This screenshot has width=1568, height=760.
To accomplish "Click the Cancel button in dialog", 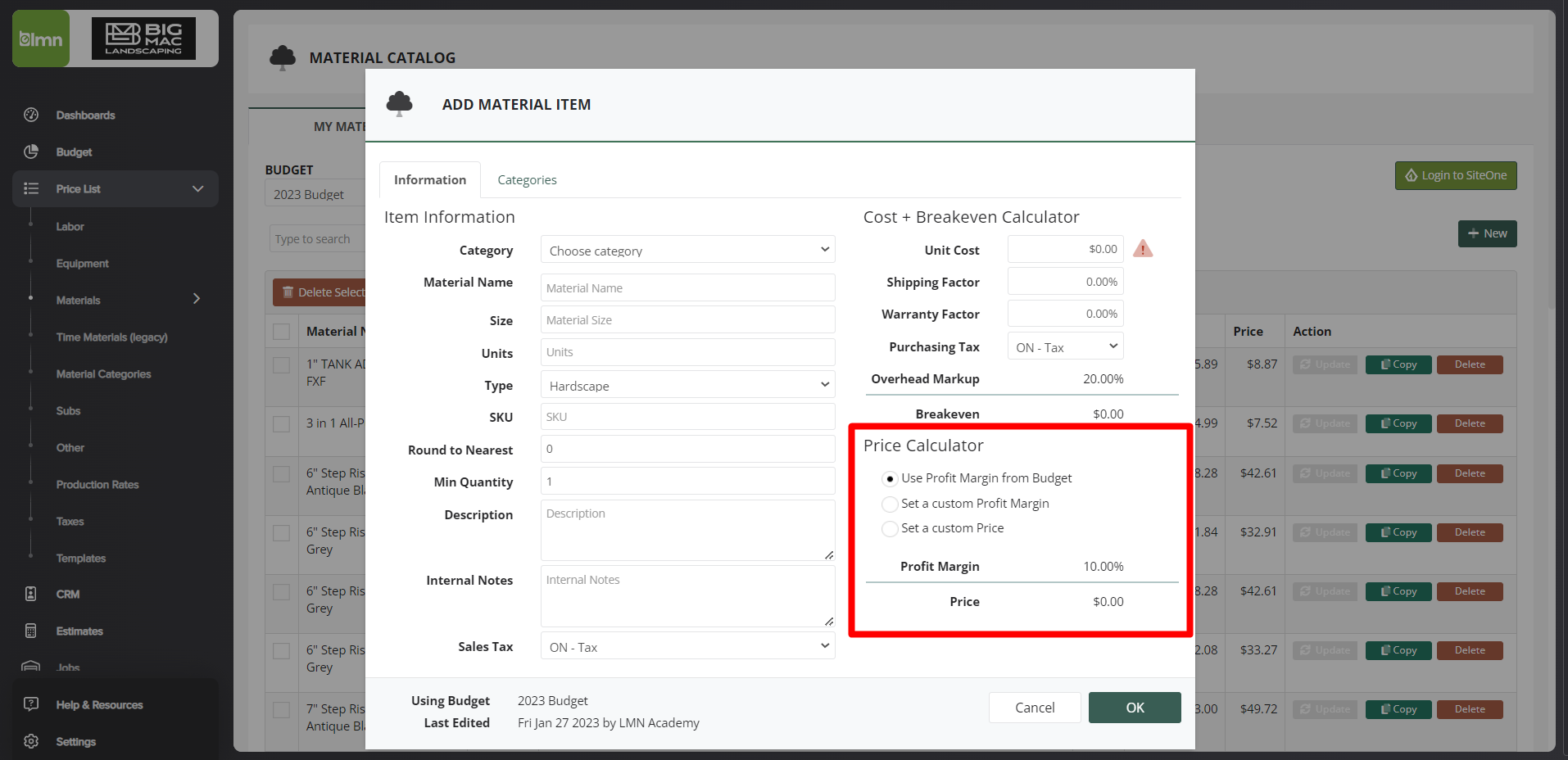I will pos(1035,708).
